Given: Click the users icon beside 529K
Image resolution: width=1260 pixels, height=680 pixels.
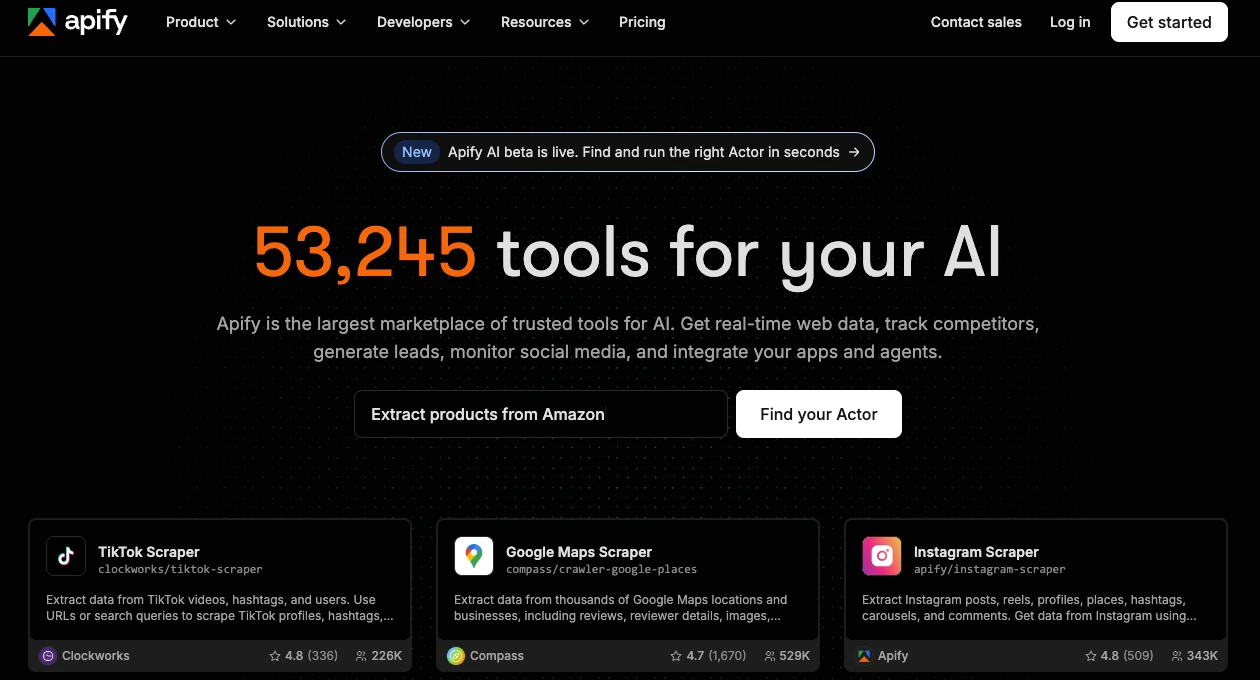Looking at the screenshot, I should pyautogui.click(x=769, y=656).
